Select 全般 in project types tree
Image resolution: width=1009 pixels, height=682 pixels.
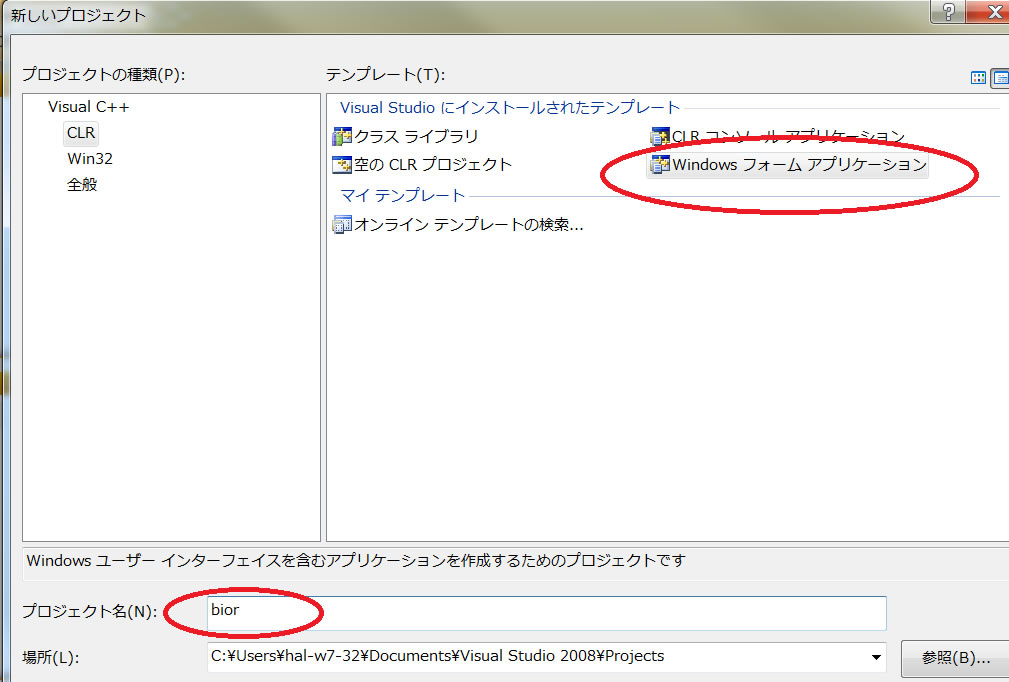coord(82,185)
